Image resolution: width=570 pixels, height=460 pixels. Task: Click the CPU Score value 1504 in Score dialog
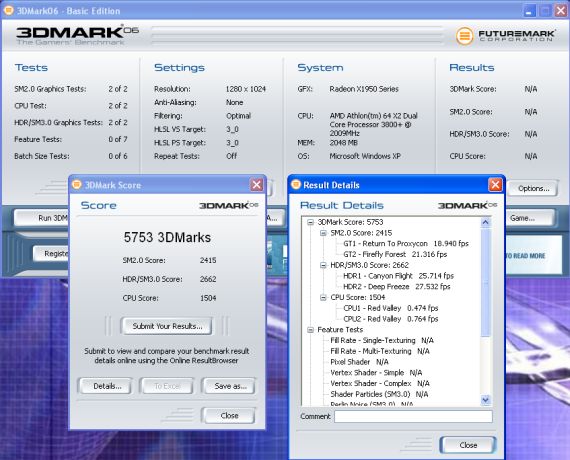(208, 298)
